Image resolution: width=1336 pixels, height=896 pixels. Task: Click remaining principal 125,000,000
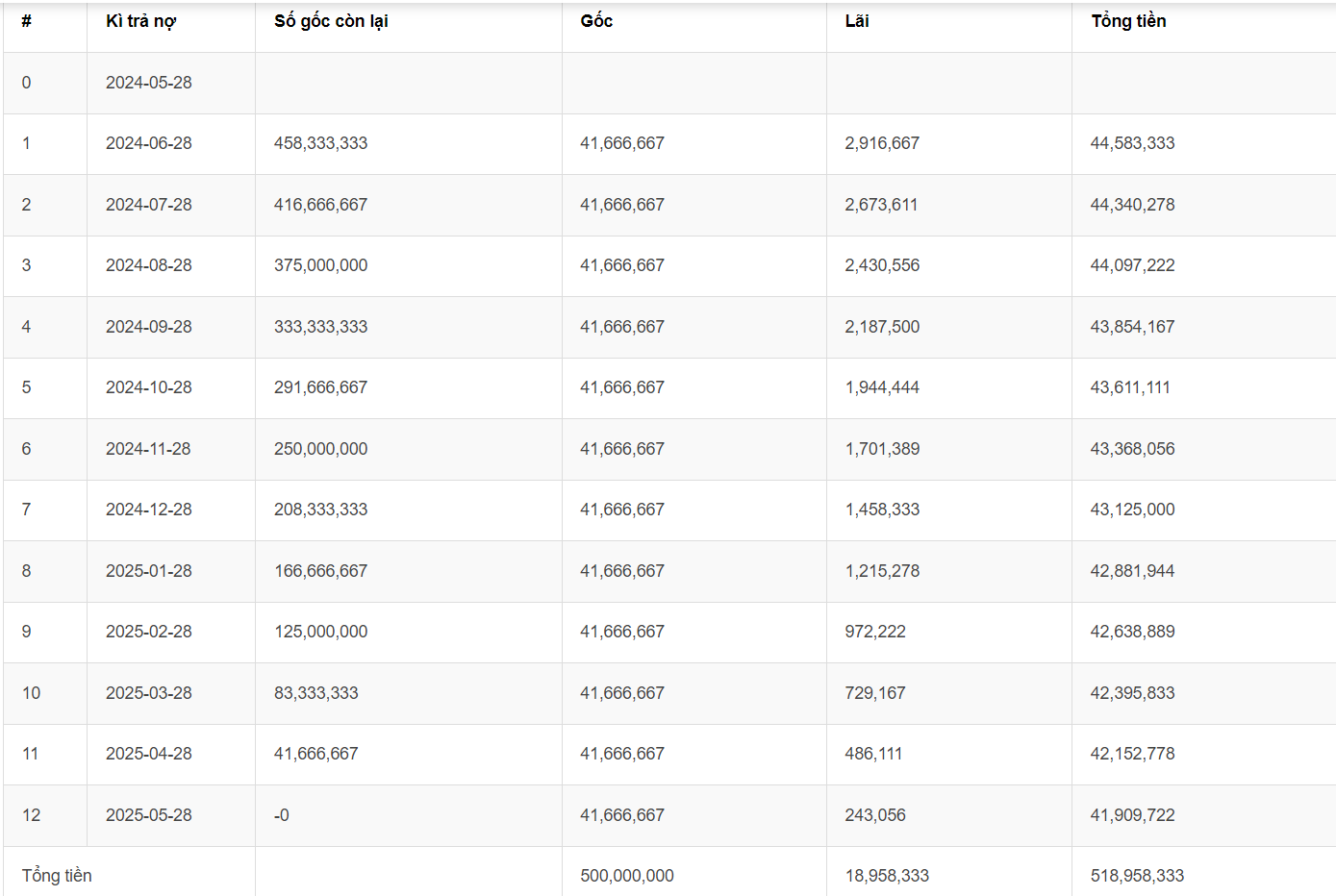pos(321,632)
